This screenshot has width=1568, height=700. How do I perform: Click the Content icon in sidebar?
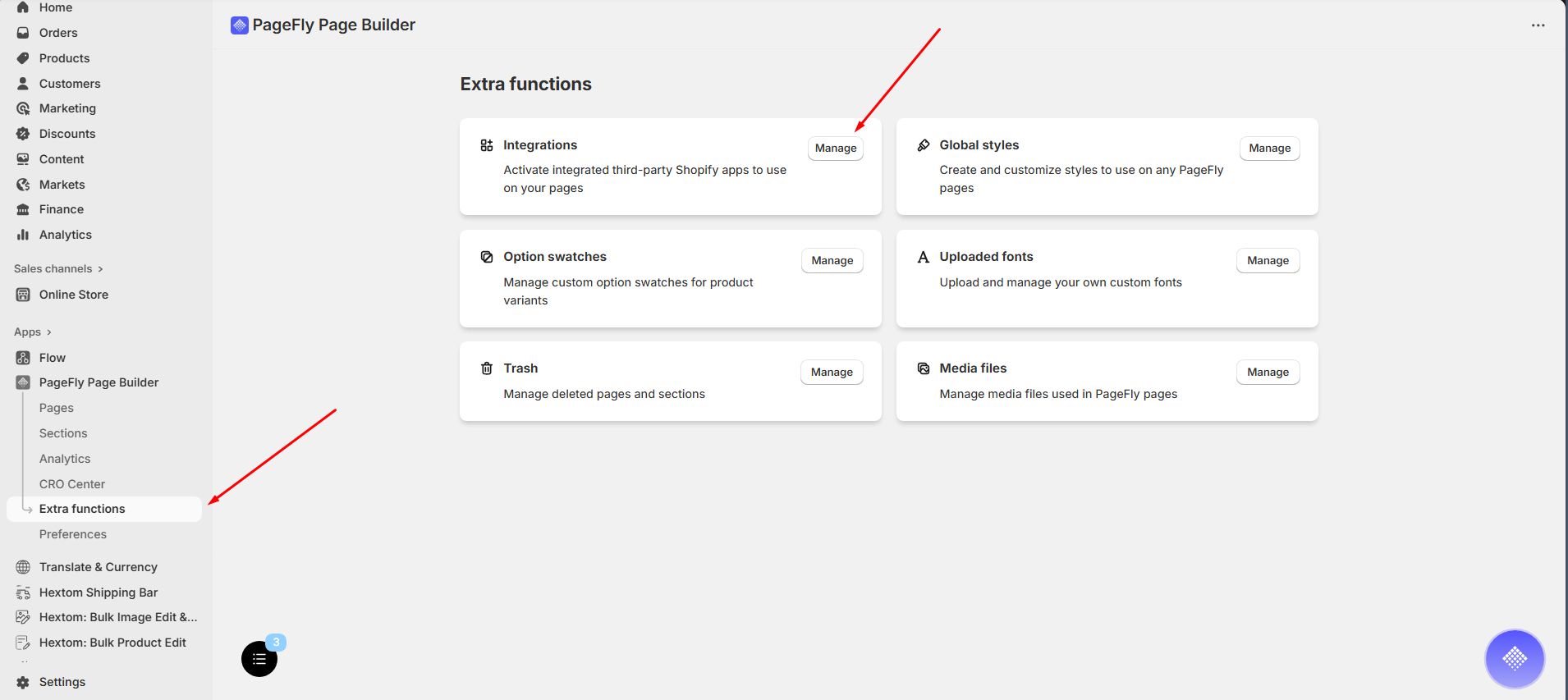(23, 159)
